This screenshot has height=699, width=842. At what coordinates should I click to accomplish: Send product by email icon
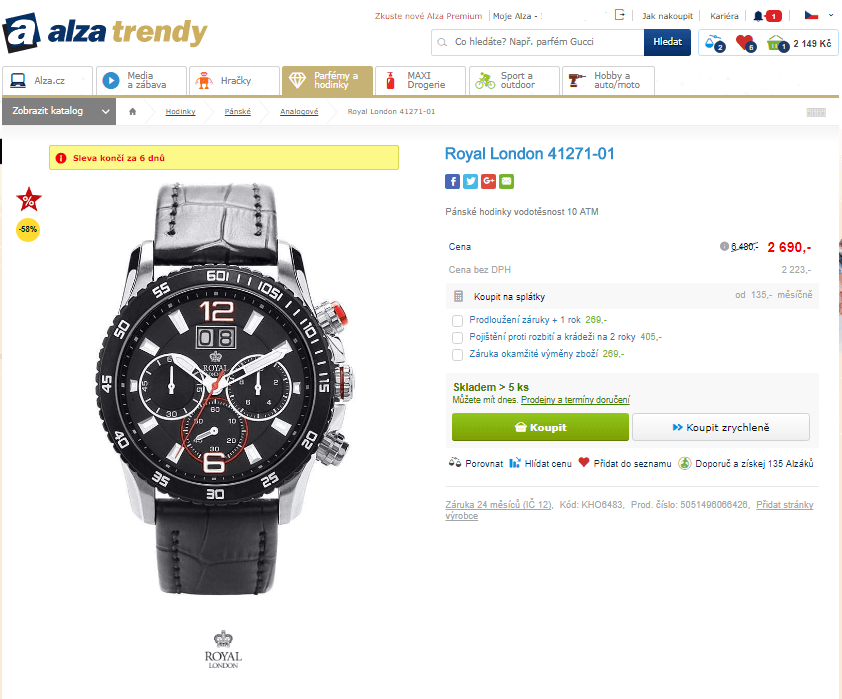pyautogui.click(x=506, y=181)
